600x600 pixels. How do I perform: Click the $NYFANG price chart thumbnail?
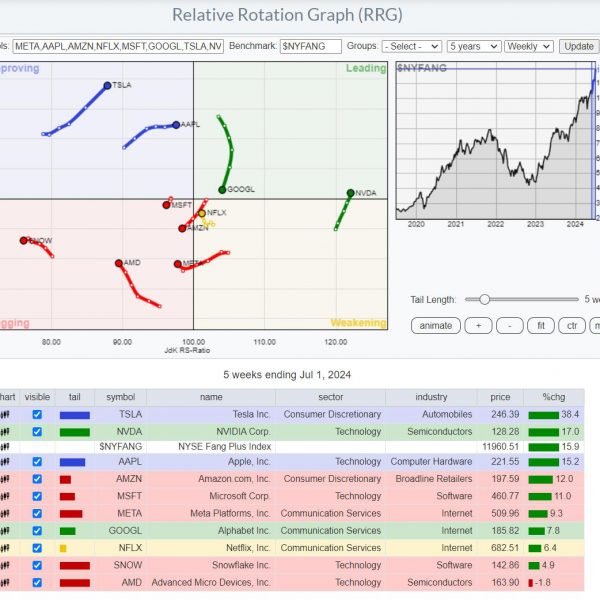pos(496,140)
